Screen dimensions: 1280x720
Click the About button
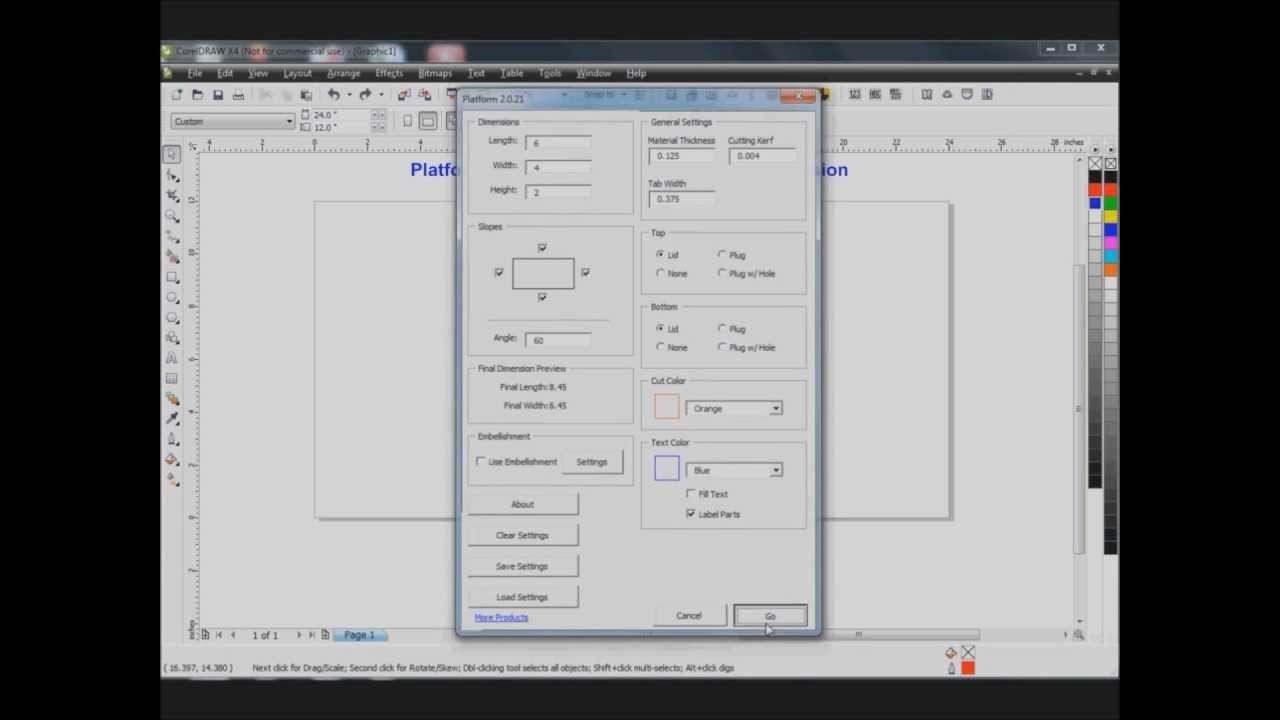[x=522, y=505]
